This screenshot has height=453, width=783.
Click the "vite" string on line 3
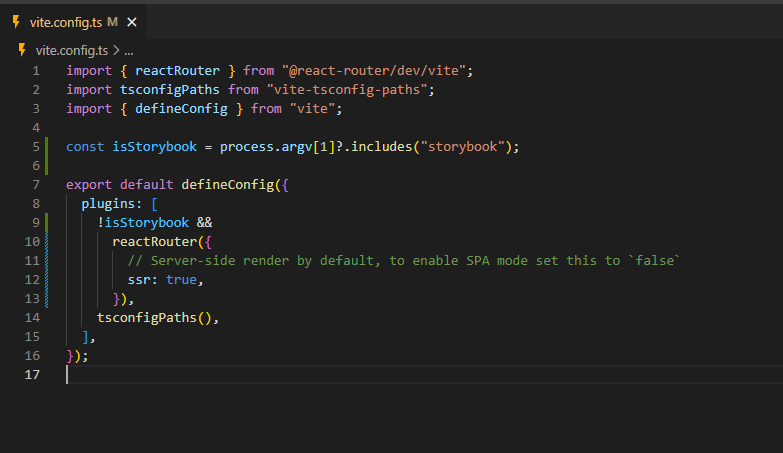point(313,109)
